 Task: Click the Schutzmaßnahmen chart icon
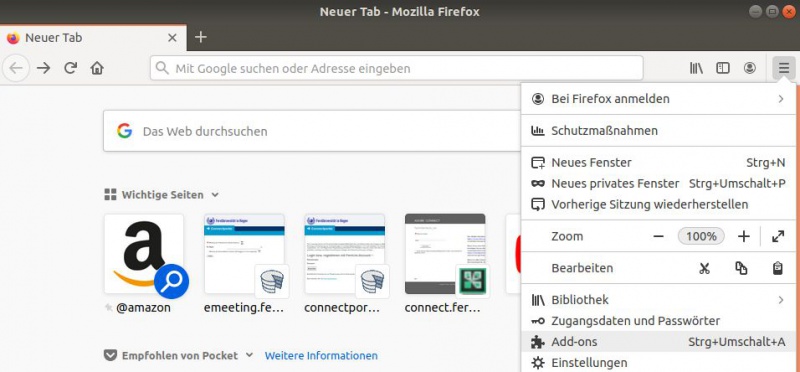click(x=538, y=131)
